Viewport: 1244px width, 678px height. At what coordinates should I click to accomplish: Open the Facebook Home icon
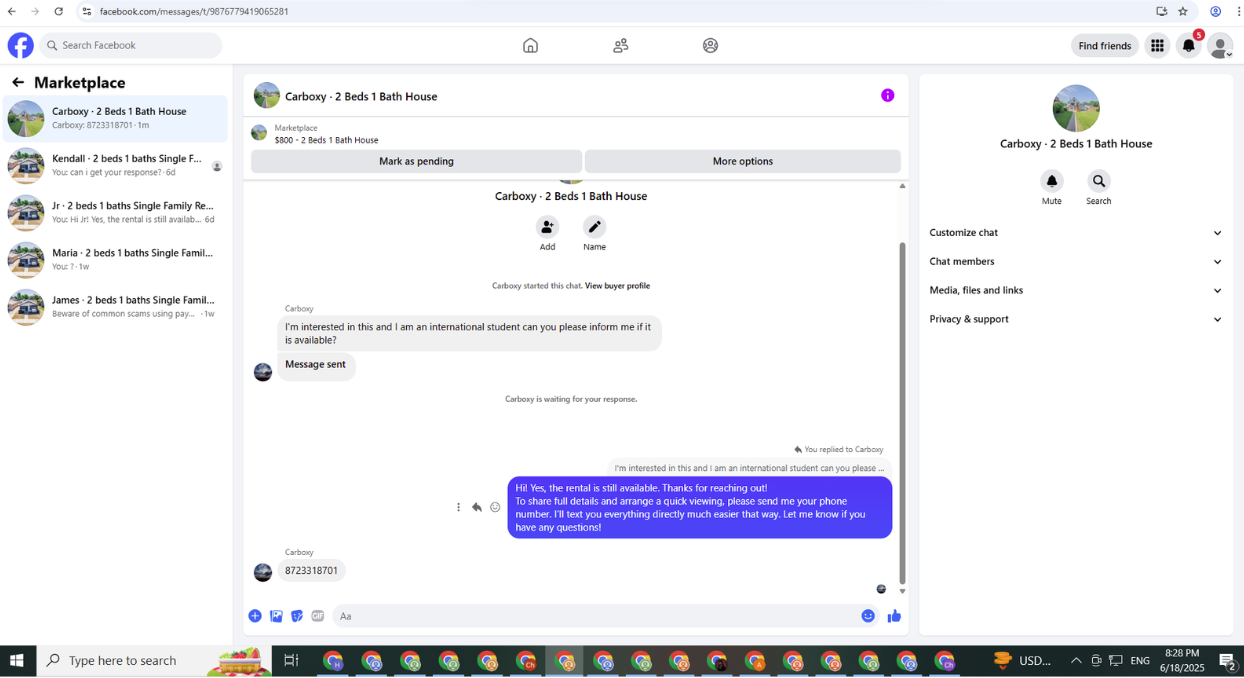pos(530,45)
